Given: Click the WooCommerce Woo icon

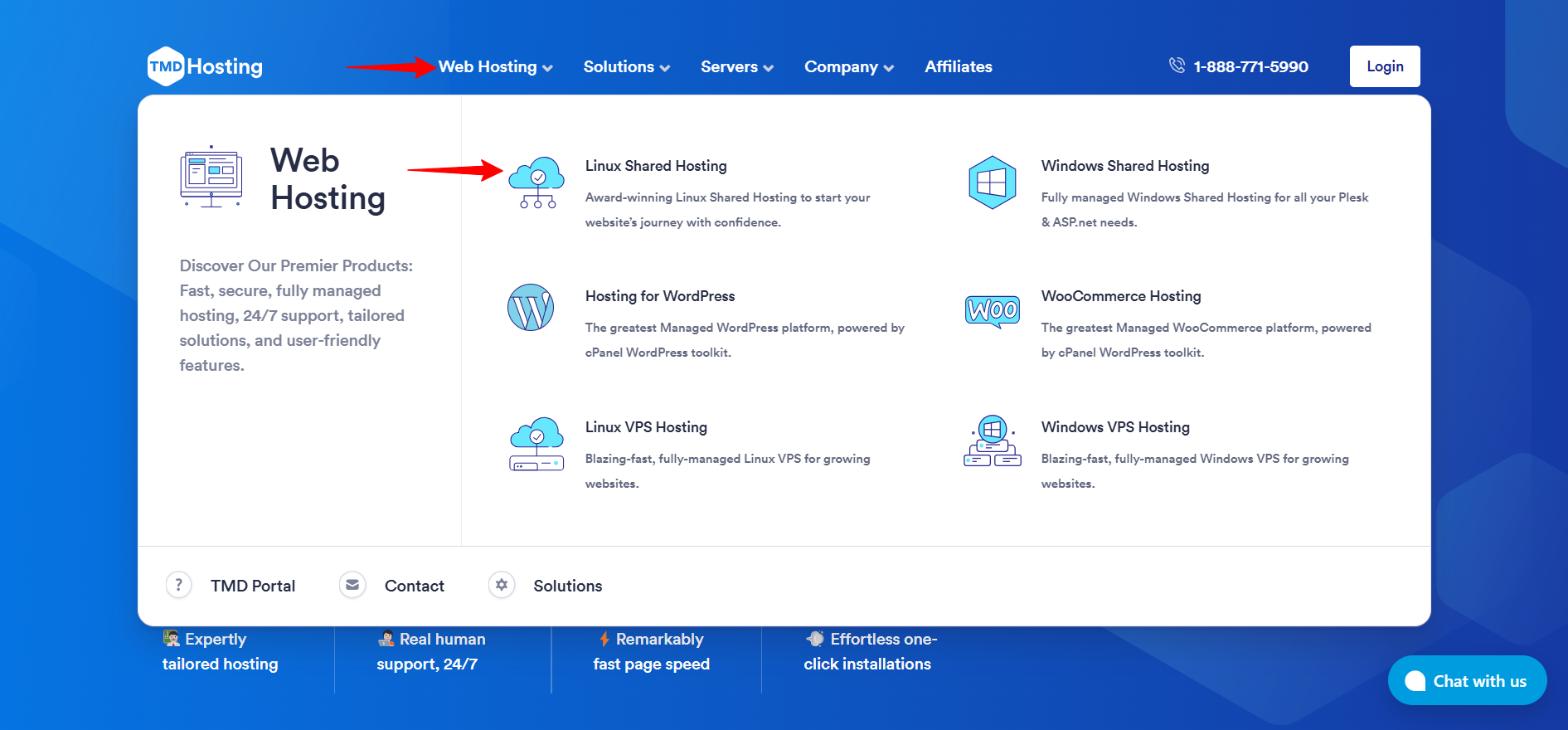Looking at the screenshot, I should [993, 311].
